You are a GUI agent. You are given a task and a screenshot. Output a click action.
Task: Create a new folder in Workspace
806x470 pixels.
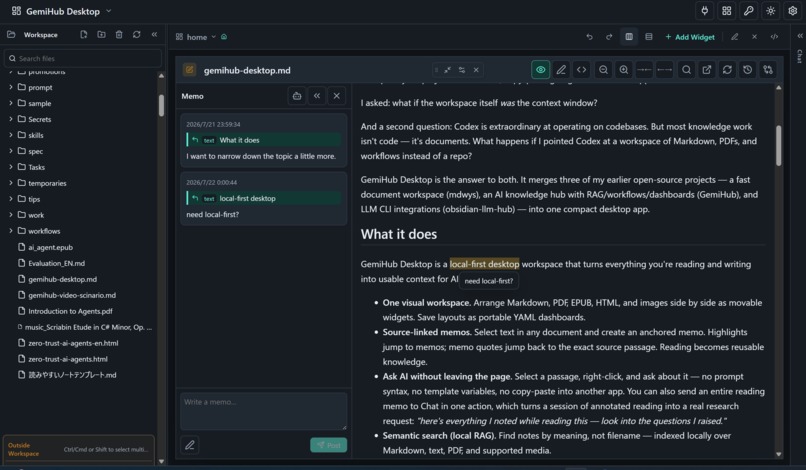101,34
